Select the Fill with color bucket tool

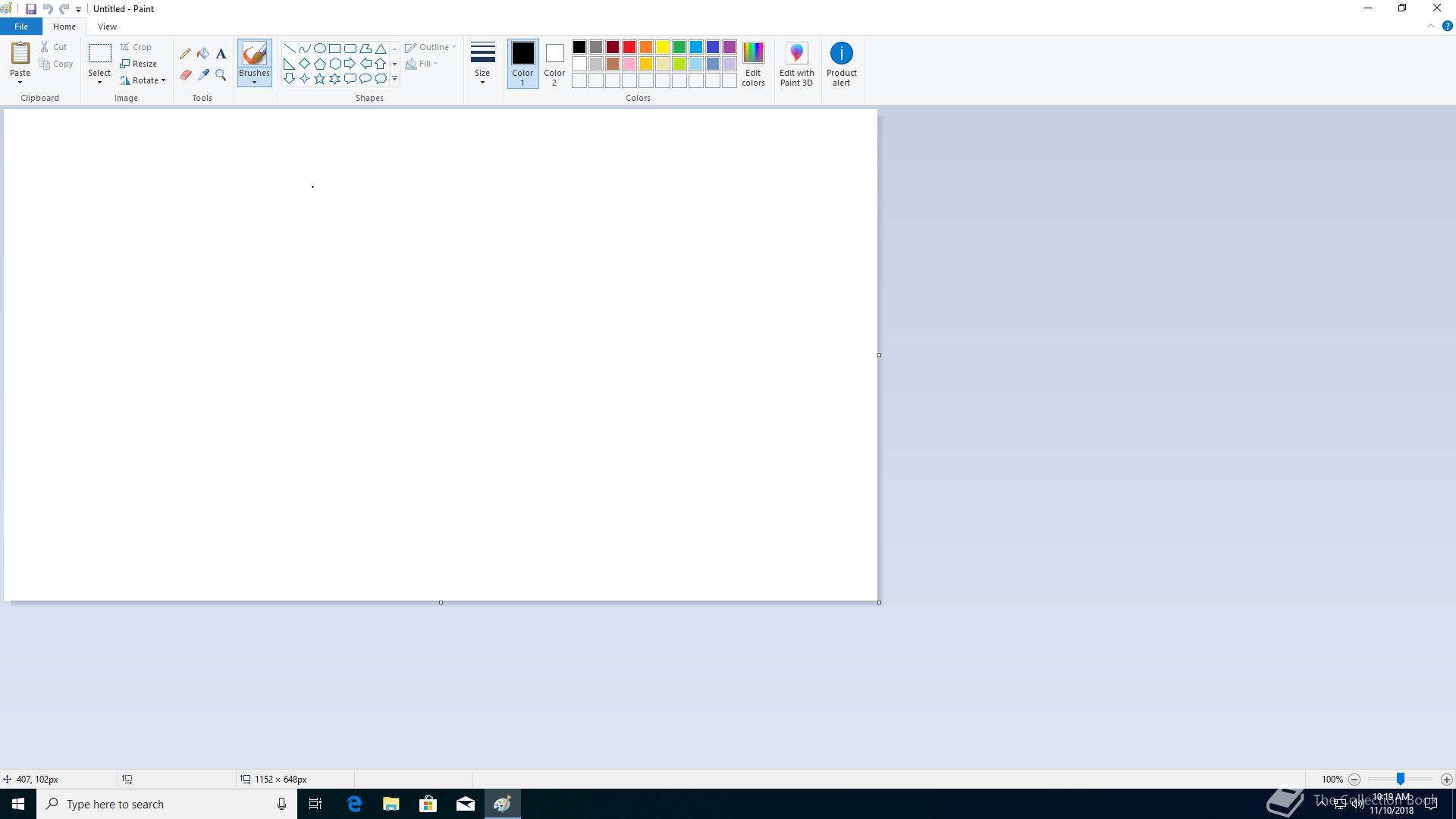click(203, 54)
